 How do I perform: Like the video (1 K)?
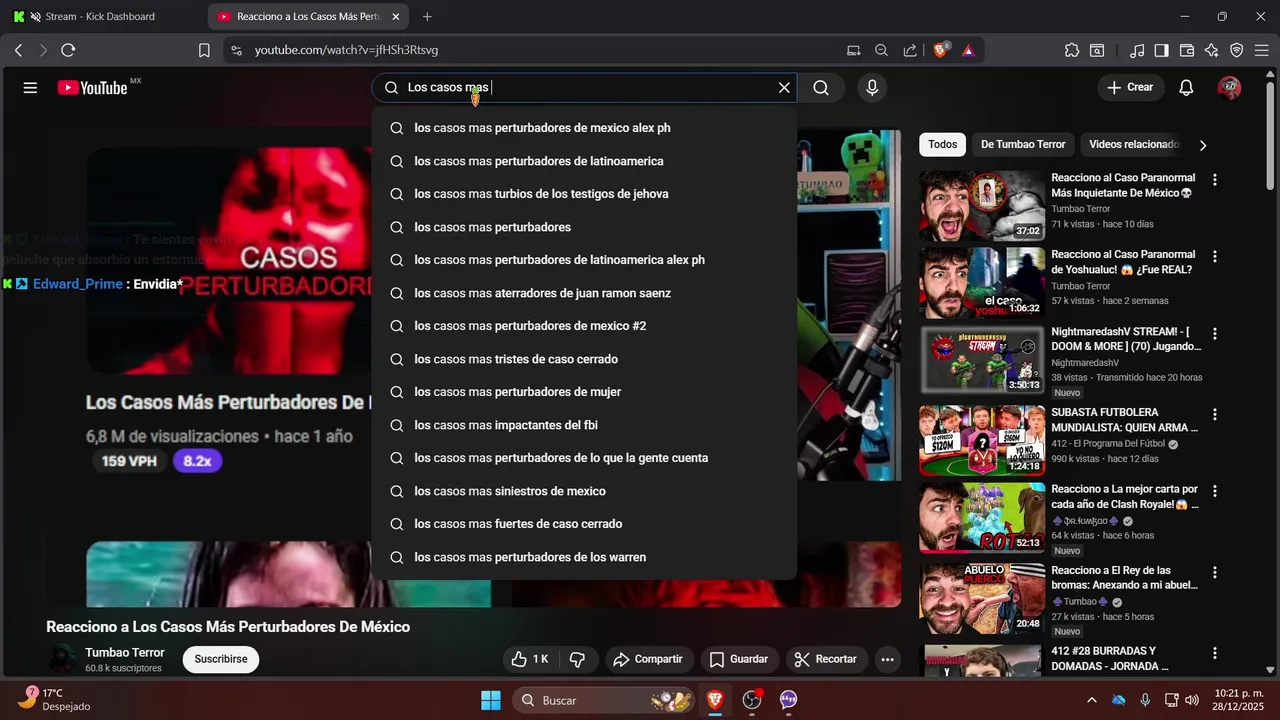pyautogui.click(x=530, y=659)
